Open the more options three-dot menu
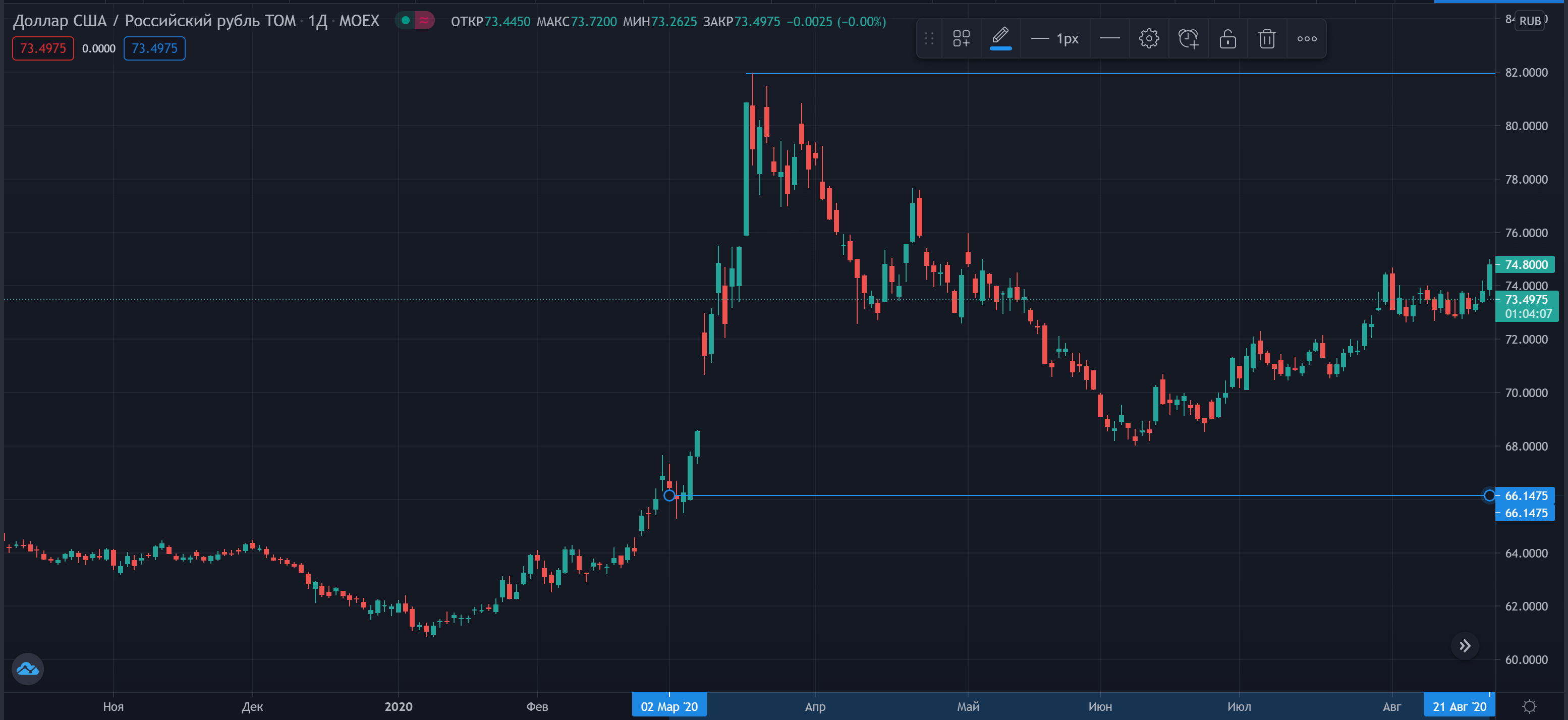The height and width of the screenshot is (720, 1568). (x=1307, y=39)
